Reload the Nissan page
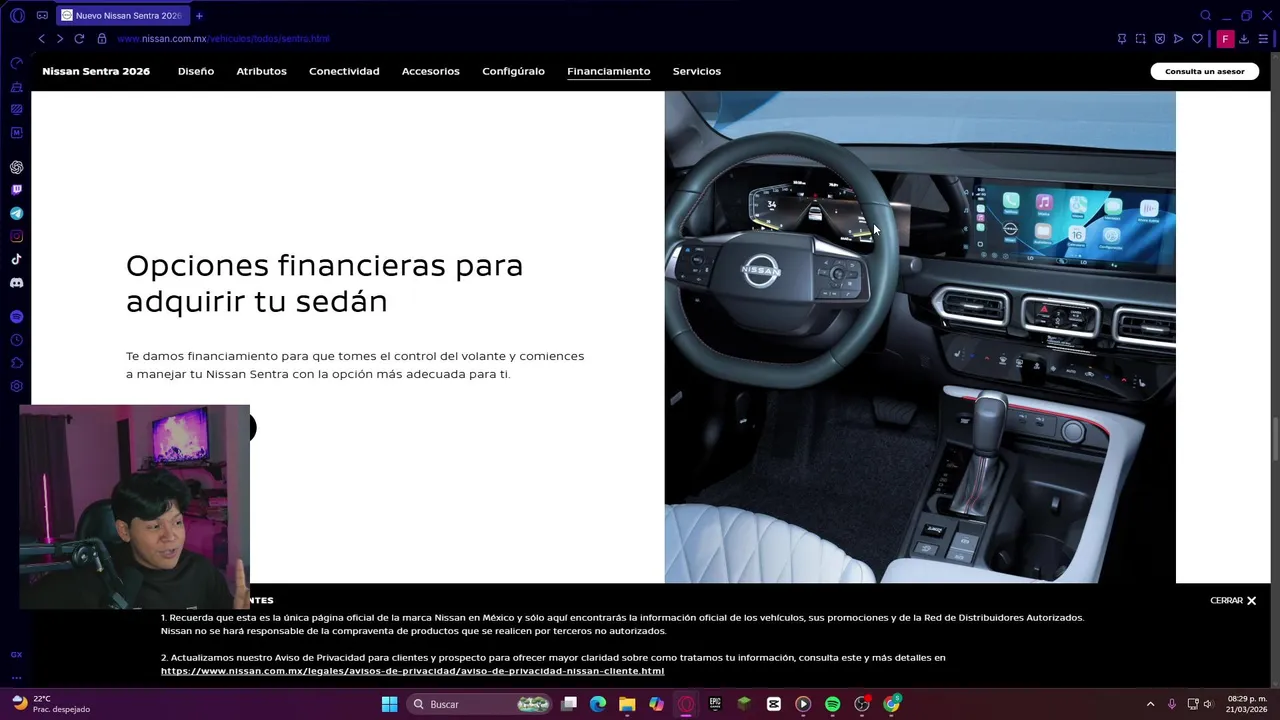The height and width of the screenshot is (720, 1280). pyautogui.click(x=79, y=39)
